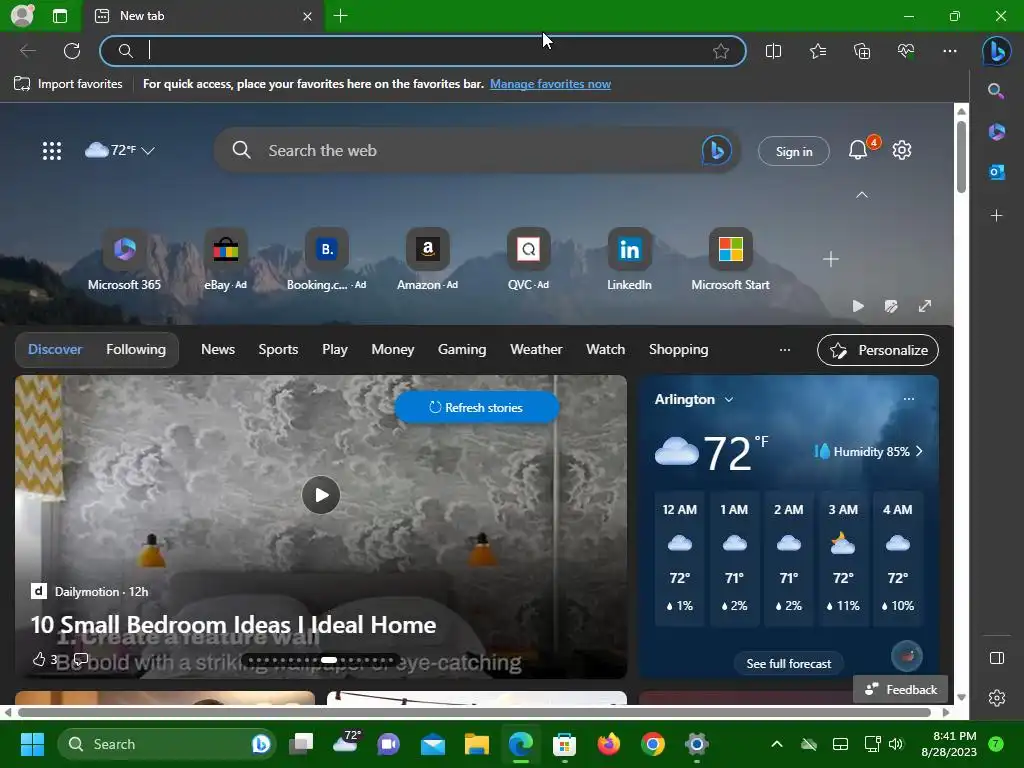Open split screen view icon

pyautogui.click(x=773, y=51)
